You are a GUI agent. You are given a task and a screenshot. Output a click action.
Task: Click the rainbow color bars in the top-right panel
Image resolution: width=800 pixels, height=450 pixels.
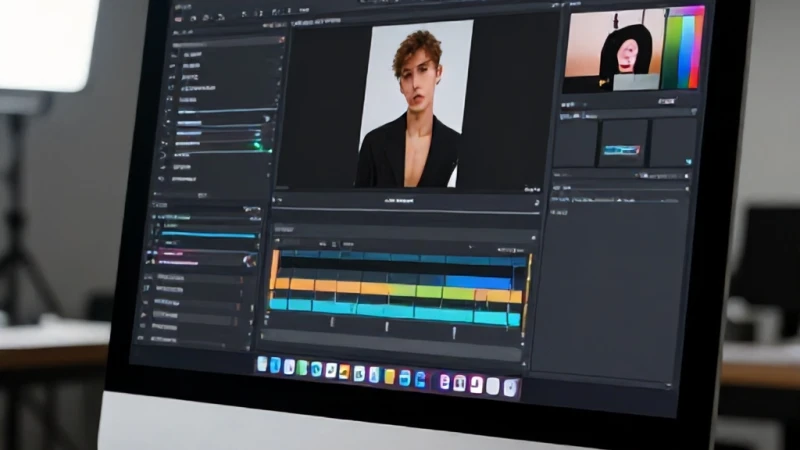(683, 48)
